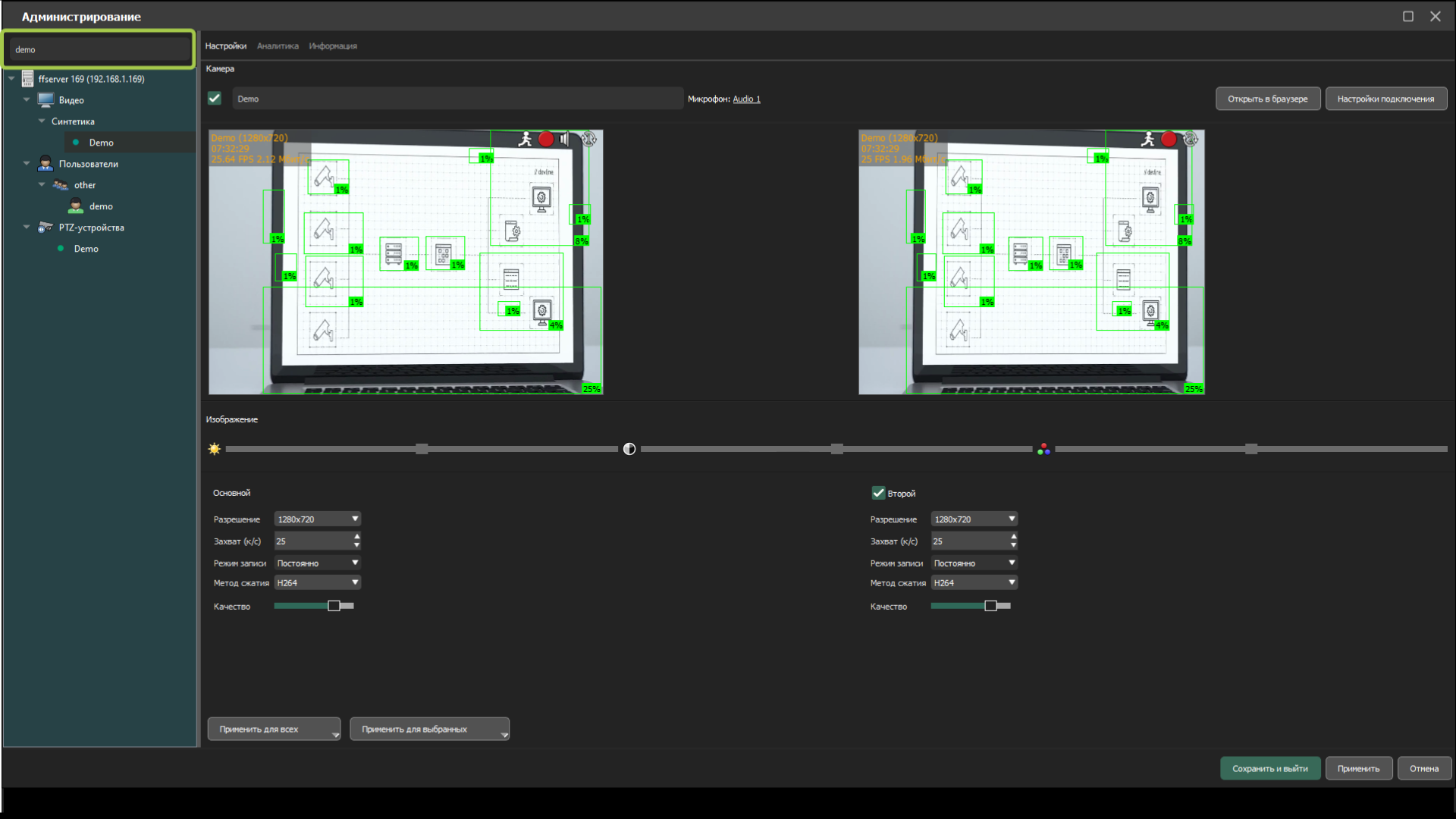Click the contrast half-circle icon
This screenshot has height=819, width=1456.
(x=629, y=449)
